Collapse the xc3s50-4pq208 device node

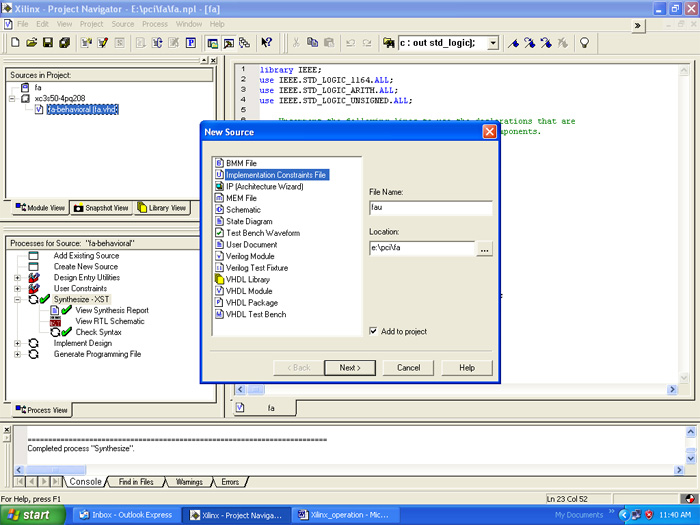point(12,98)
